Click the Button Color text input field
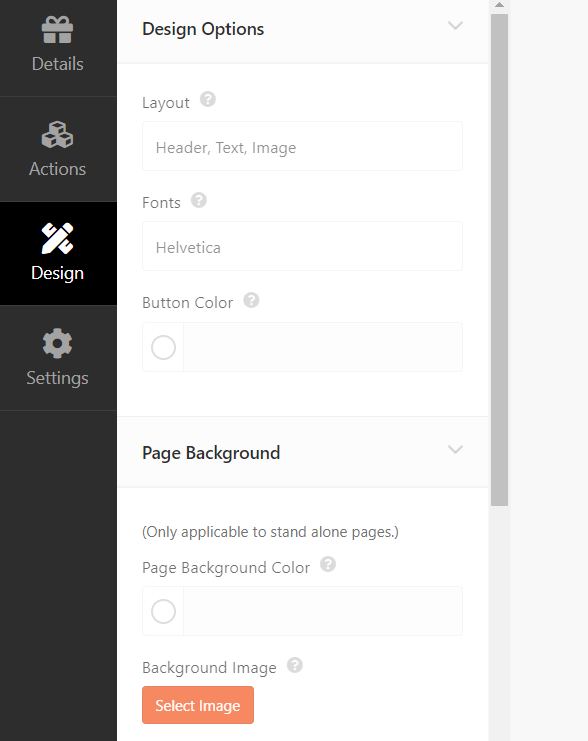 click(323, 347)
